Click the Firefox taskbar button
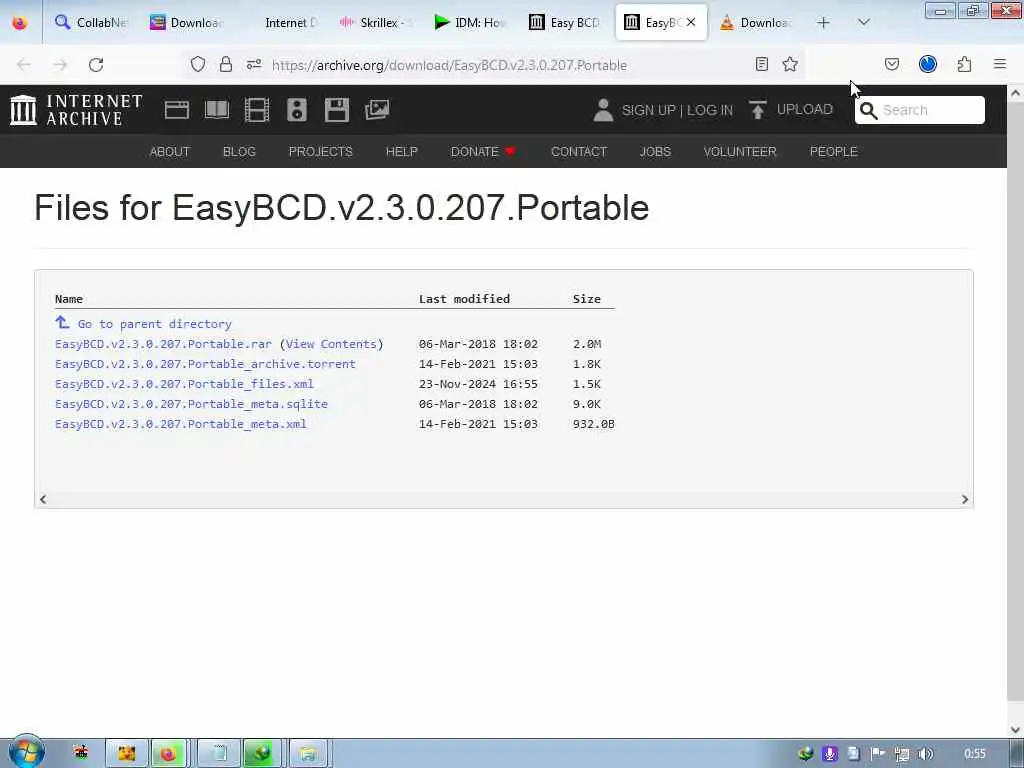The height and width of the screenshot is (768, 1024). coord(168,754)
